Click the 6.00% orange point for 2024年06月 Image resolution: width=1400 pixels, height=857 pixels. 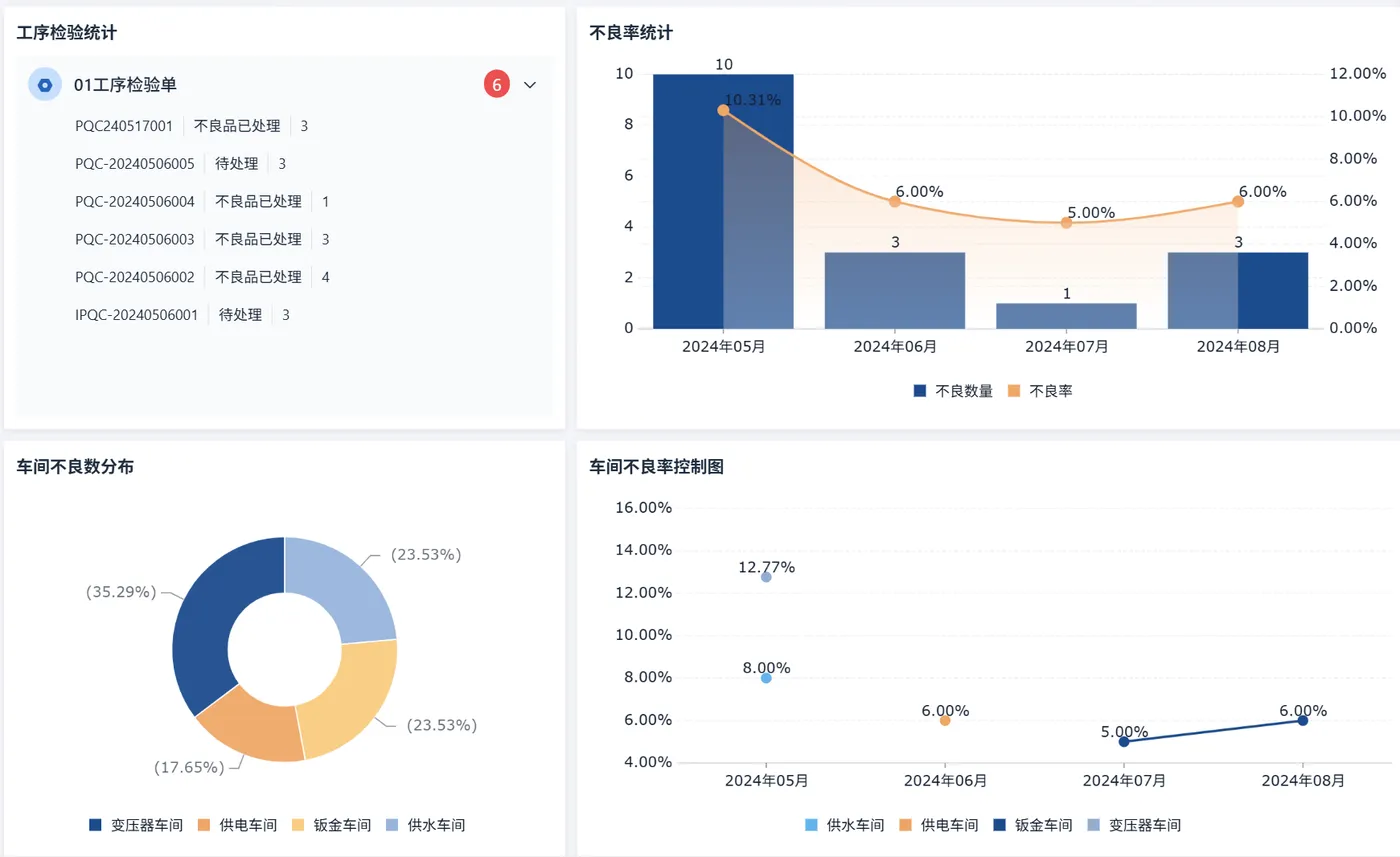click(945, 720)
